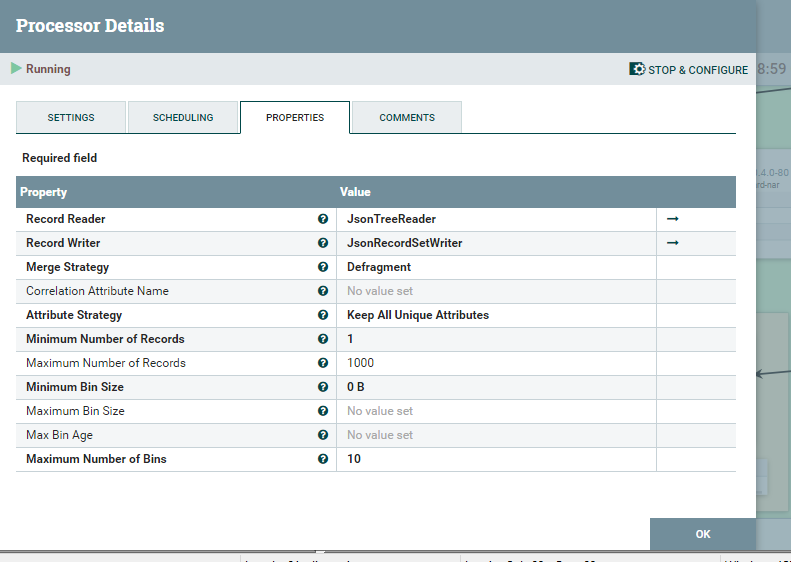
Task: Click help icon for Maximum Number of Bins
Action: [323, 459]
